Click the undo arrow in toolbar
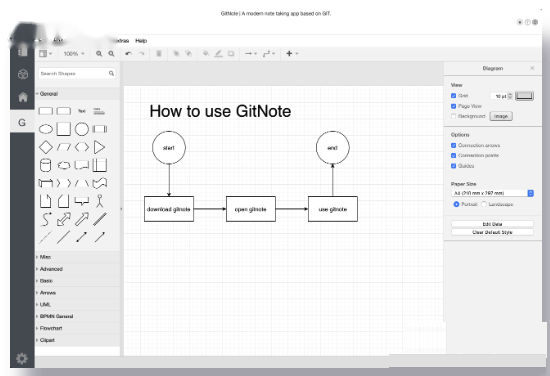Screen dimensions: 550x376 (x=129, y=53)
